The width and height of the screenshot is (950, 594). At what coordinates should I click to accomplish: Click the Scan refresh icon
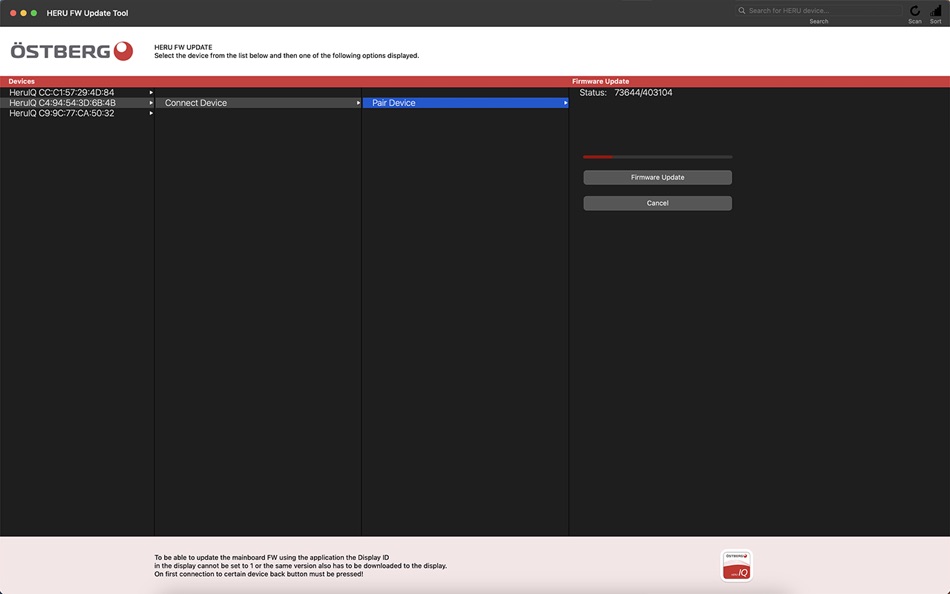click(x=915, y=11)
